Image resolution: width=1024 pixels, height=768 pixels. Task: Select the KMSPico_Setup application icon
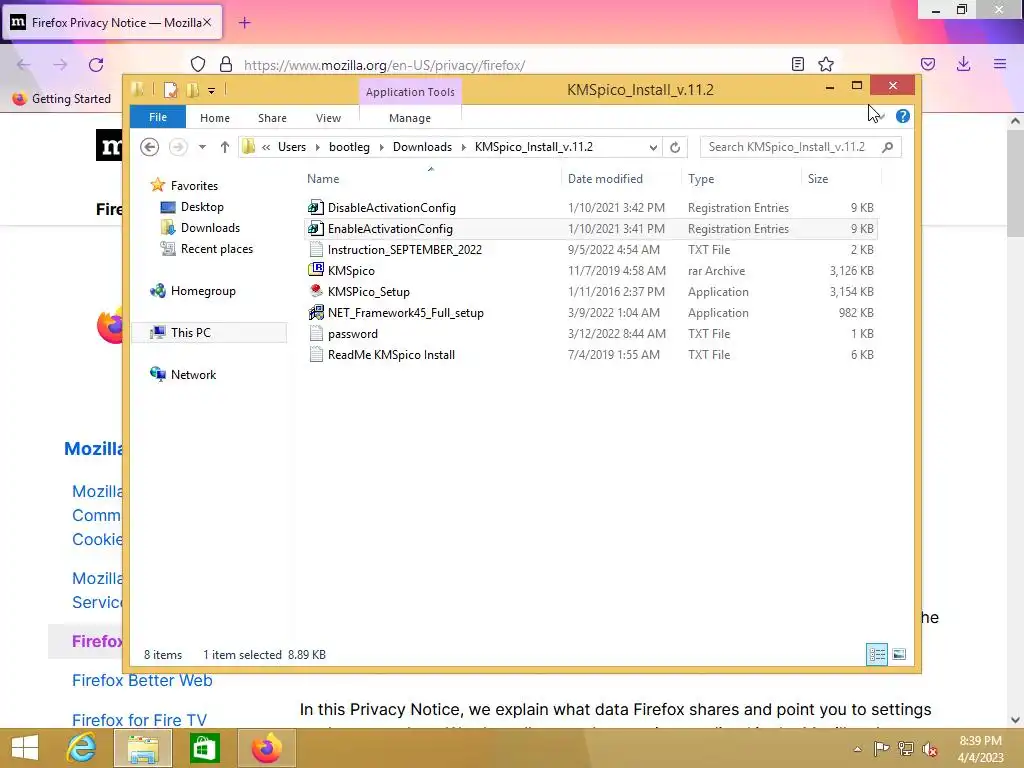(x=316, y=291)
